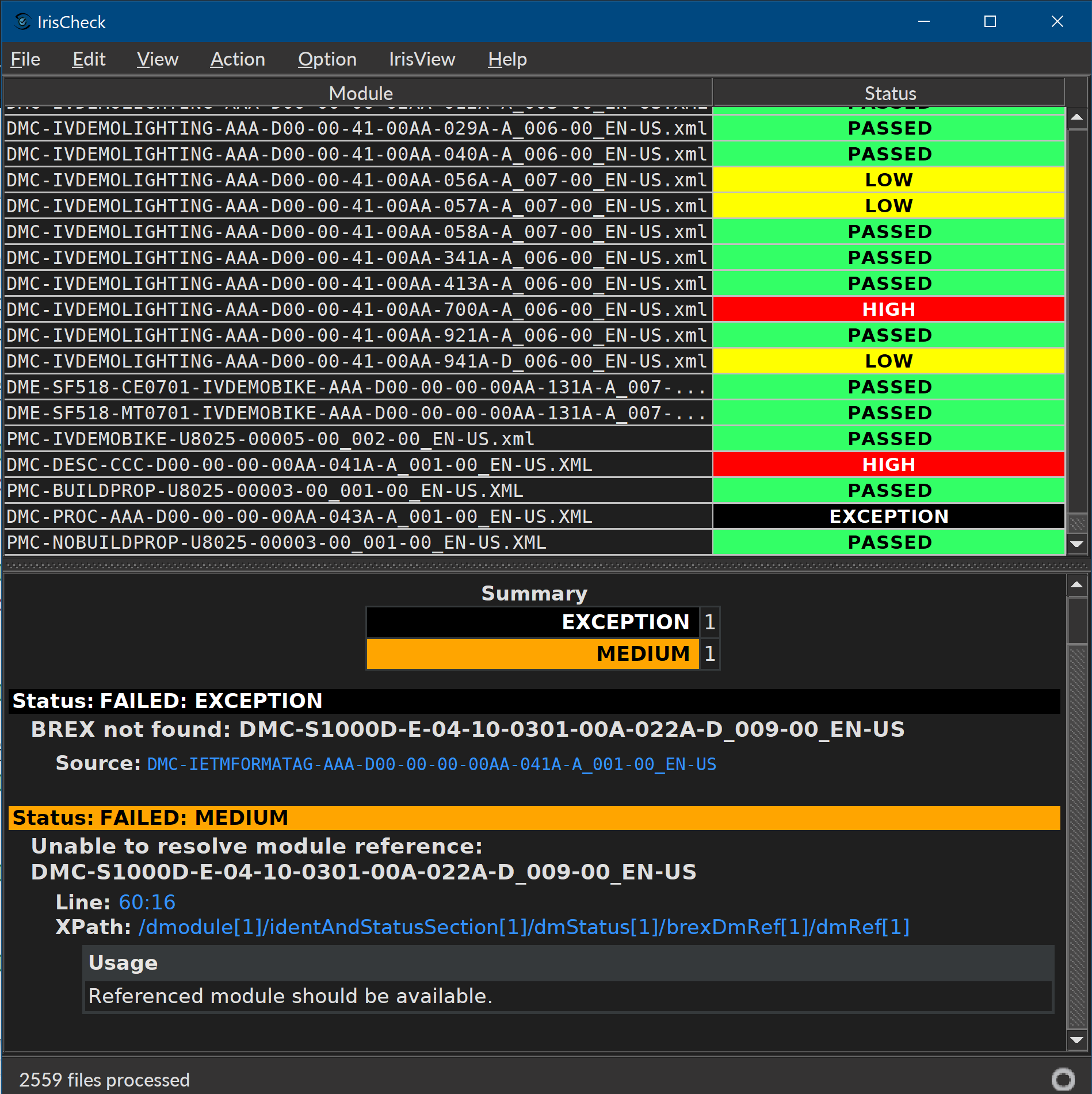This screenshot has width=1092, height=1094.
Task: Click the black EXCEPTION status cell
Action: click(x=889, y=517)
